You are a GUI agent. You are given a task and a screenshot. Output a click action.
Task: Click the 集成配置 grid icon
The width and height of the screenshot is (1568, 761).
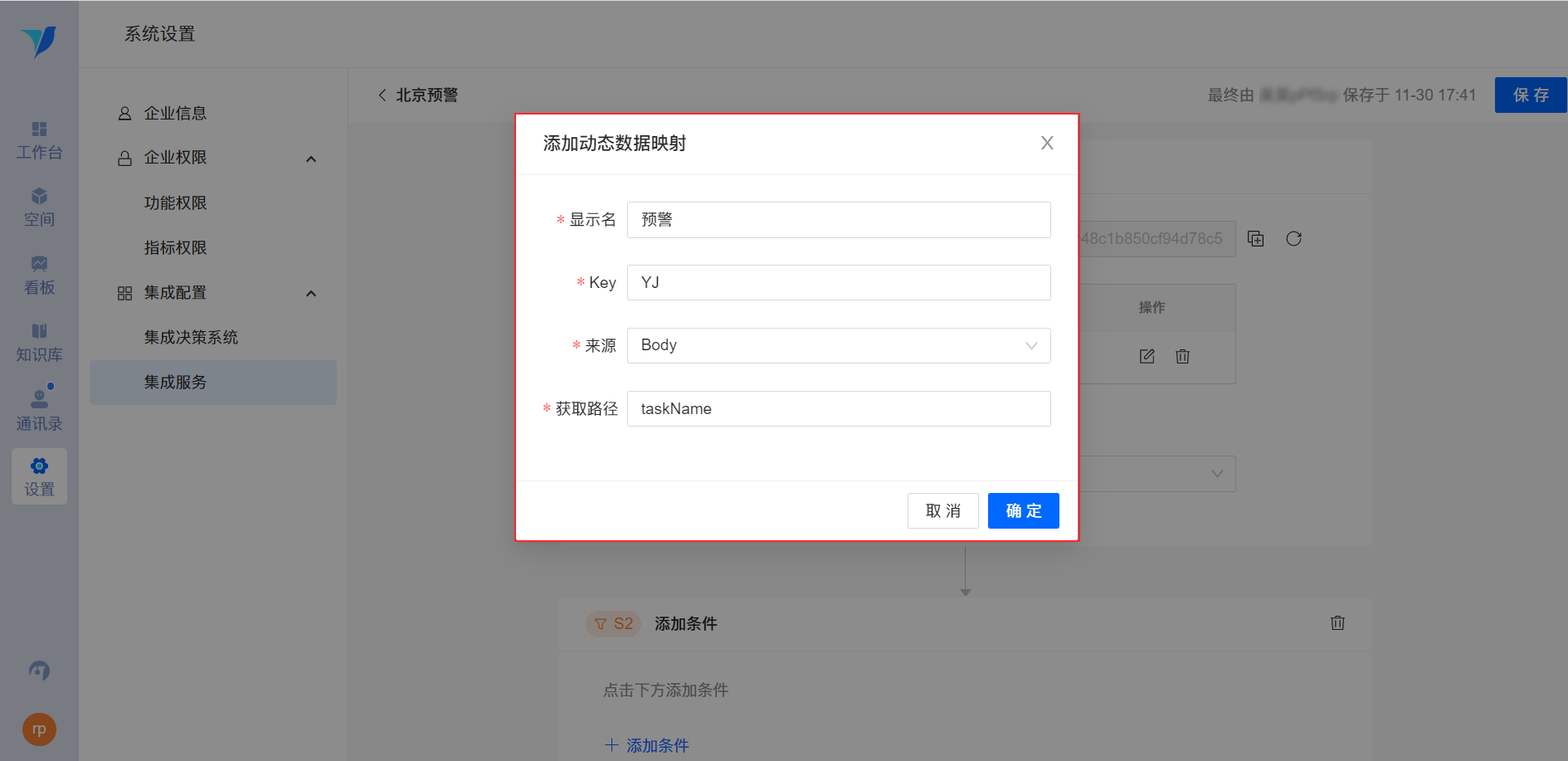pos(124,293)
